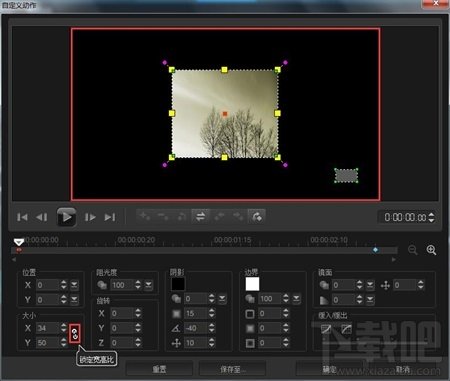
Task: Click the size X input field
Action: pos(48,328)
